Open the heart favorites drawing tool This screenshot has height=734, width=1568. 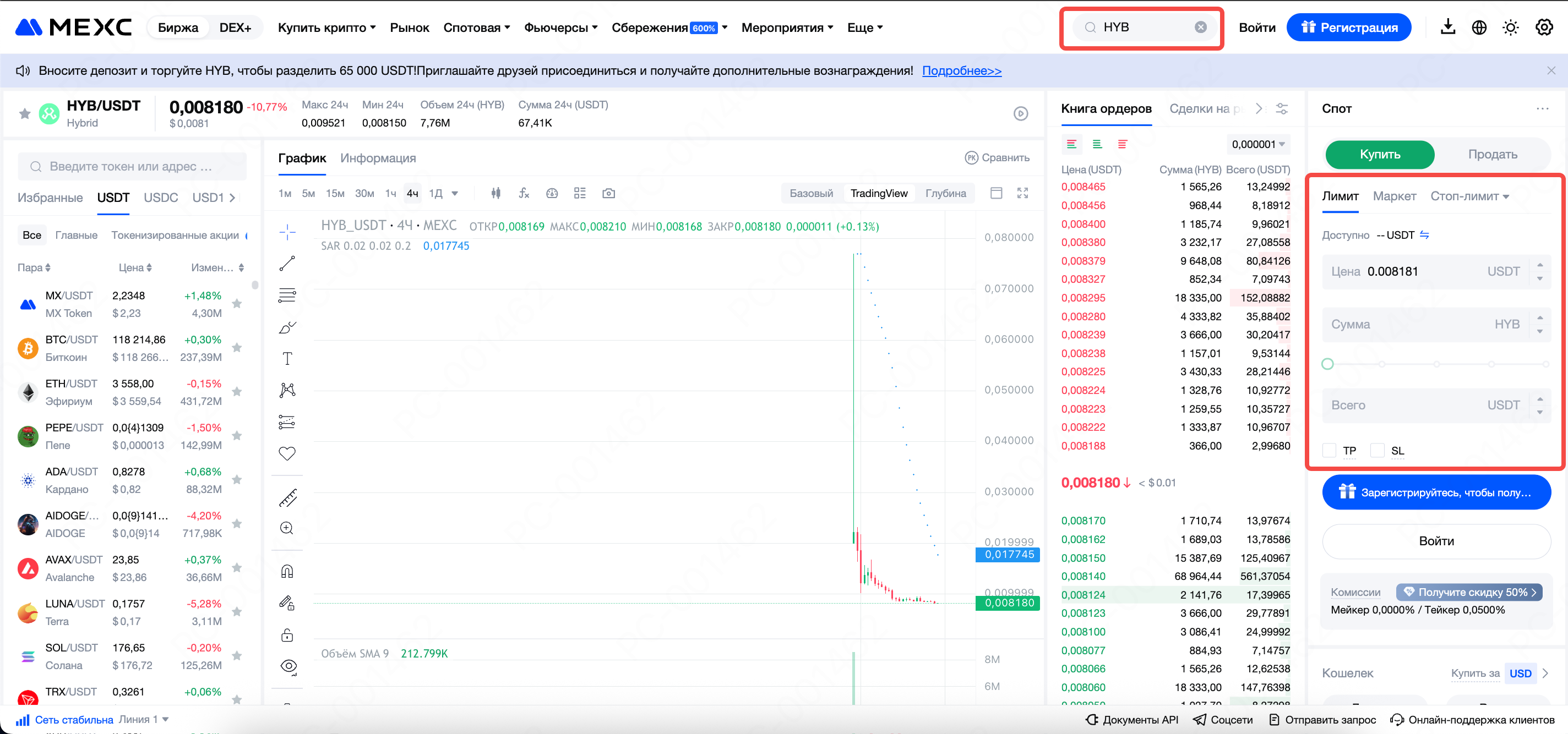coord(287,453)
